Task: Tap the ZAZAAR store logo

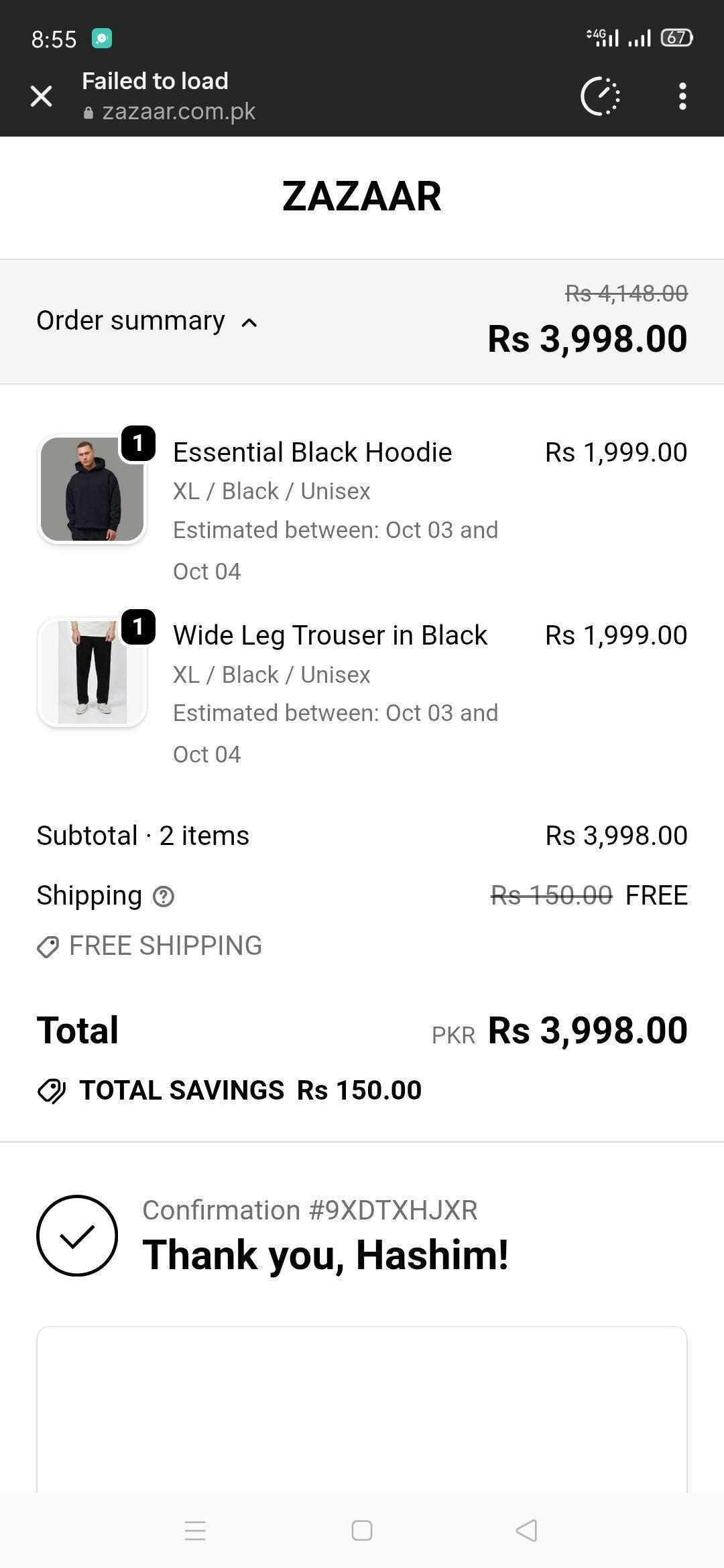Action: click(362, 196)
